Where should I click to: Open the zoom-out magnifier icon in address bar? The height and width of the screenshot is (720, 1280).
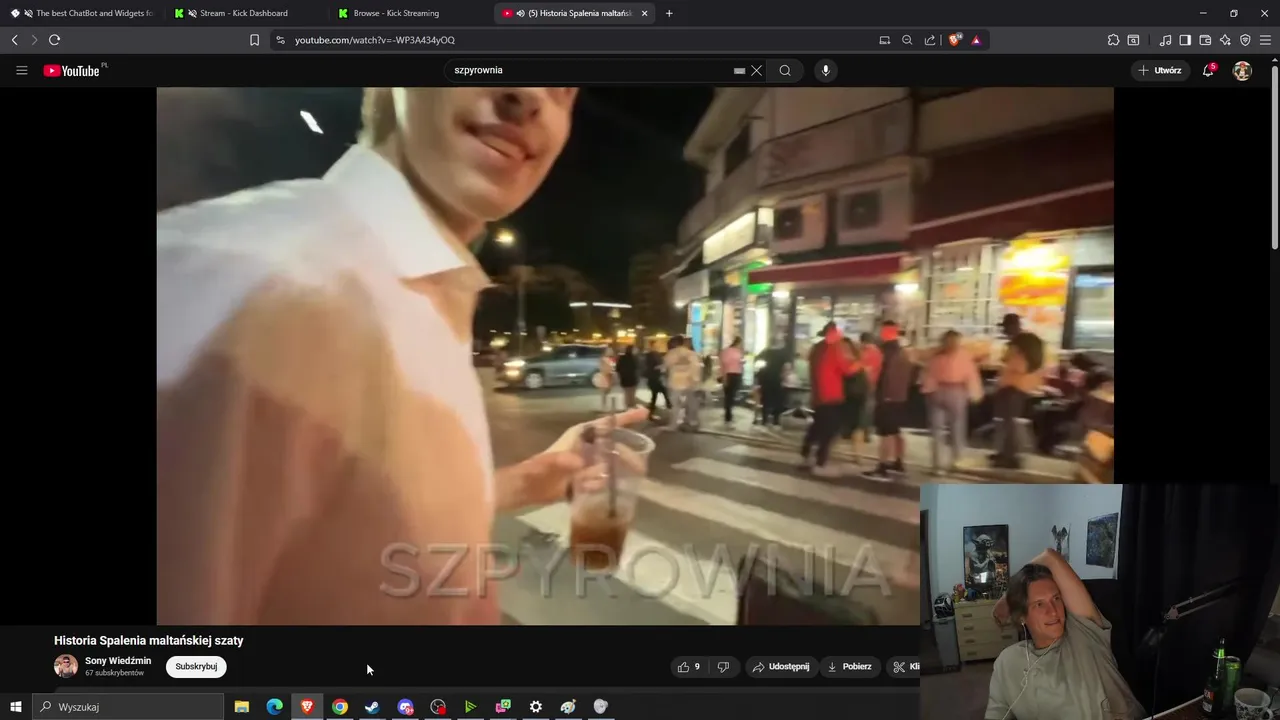tap(907, 40)
